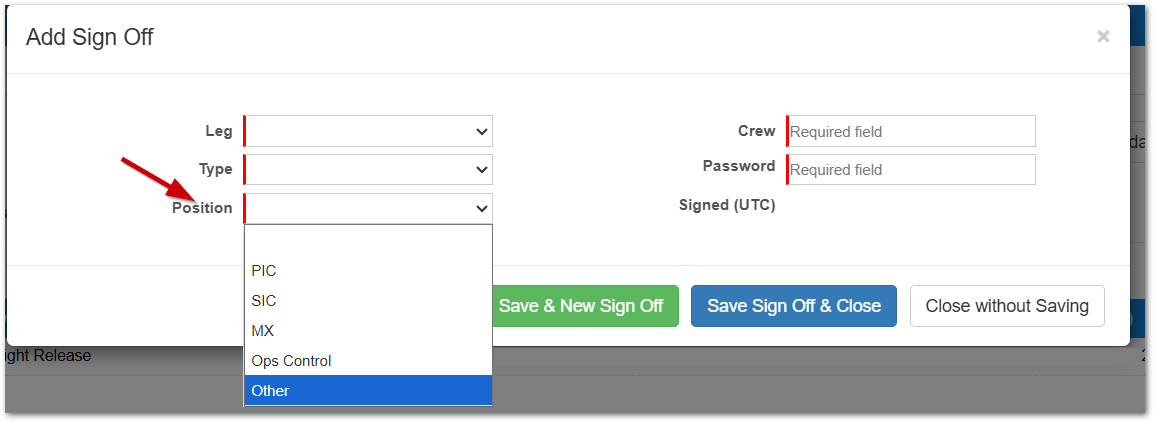Hit Close without Saving button

tap(1007, 306)
